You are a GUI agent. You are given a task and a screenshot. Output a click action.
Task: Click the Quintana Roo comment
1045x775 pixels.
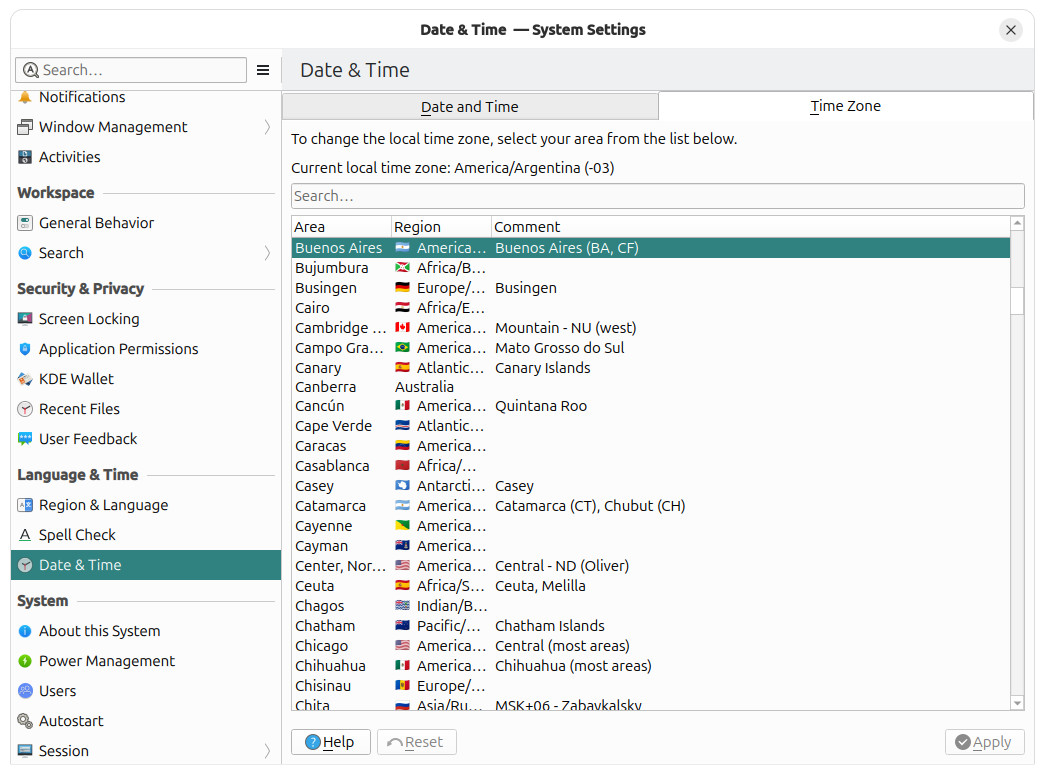540,406
